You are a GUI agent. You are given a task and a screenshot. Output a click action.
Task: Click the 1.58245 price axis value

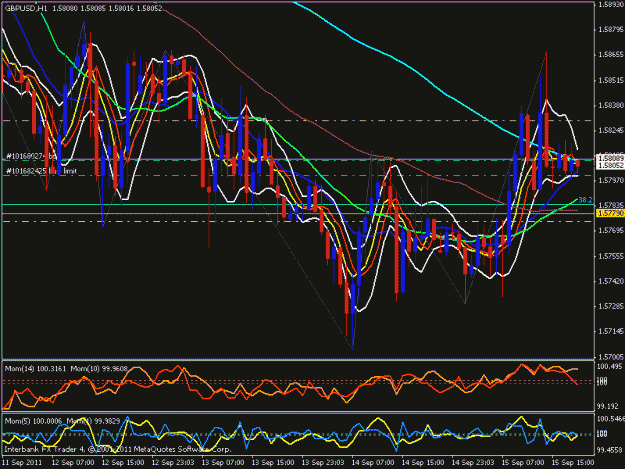(611, 130)
